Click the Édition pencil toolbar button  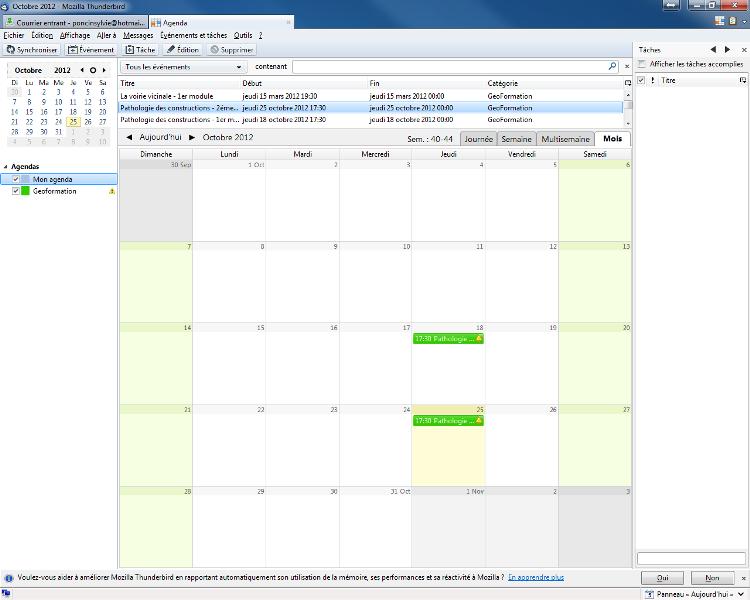[182, 50]
